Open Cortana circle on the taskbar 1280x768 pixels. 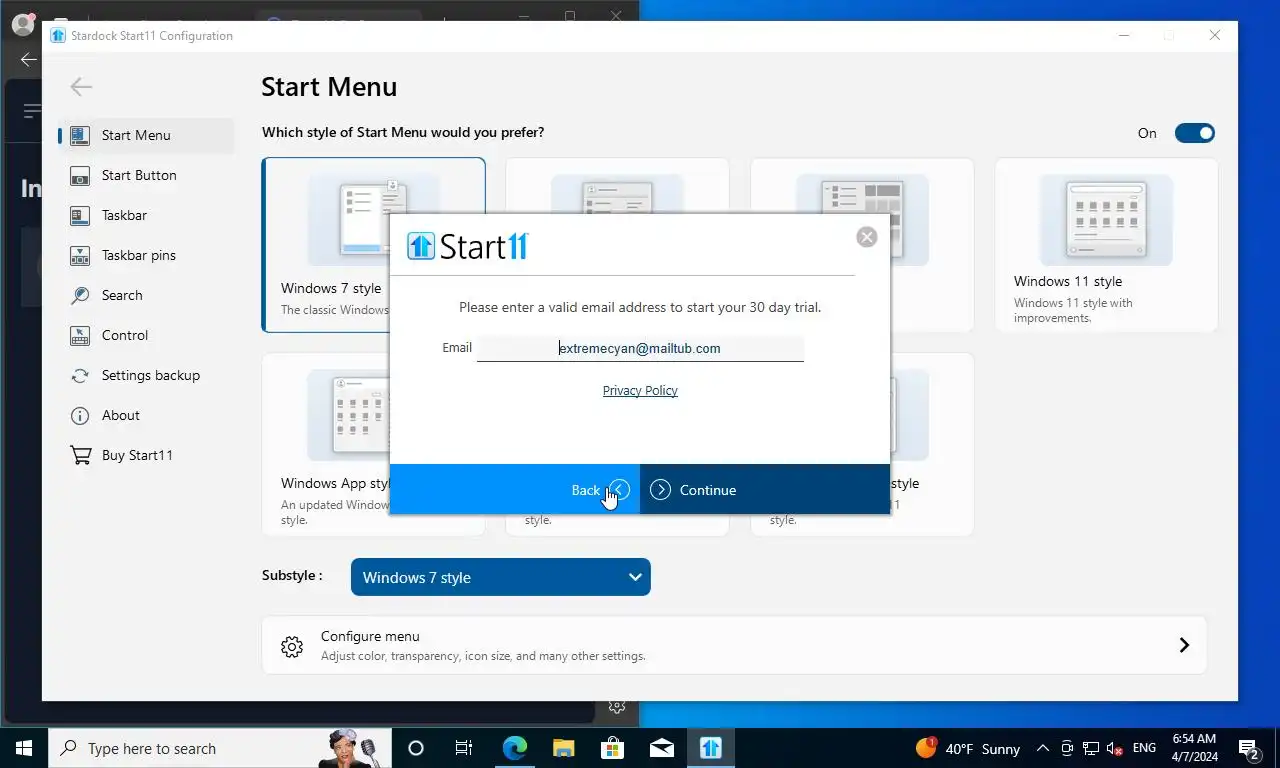(x=416, y=748)
